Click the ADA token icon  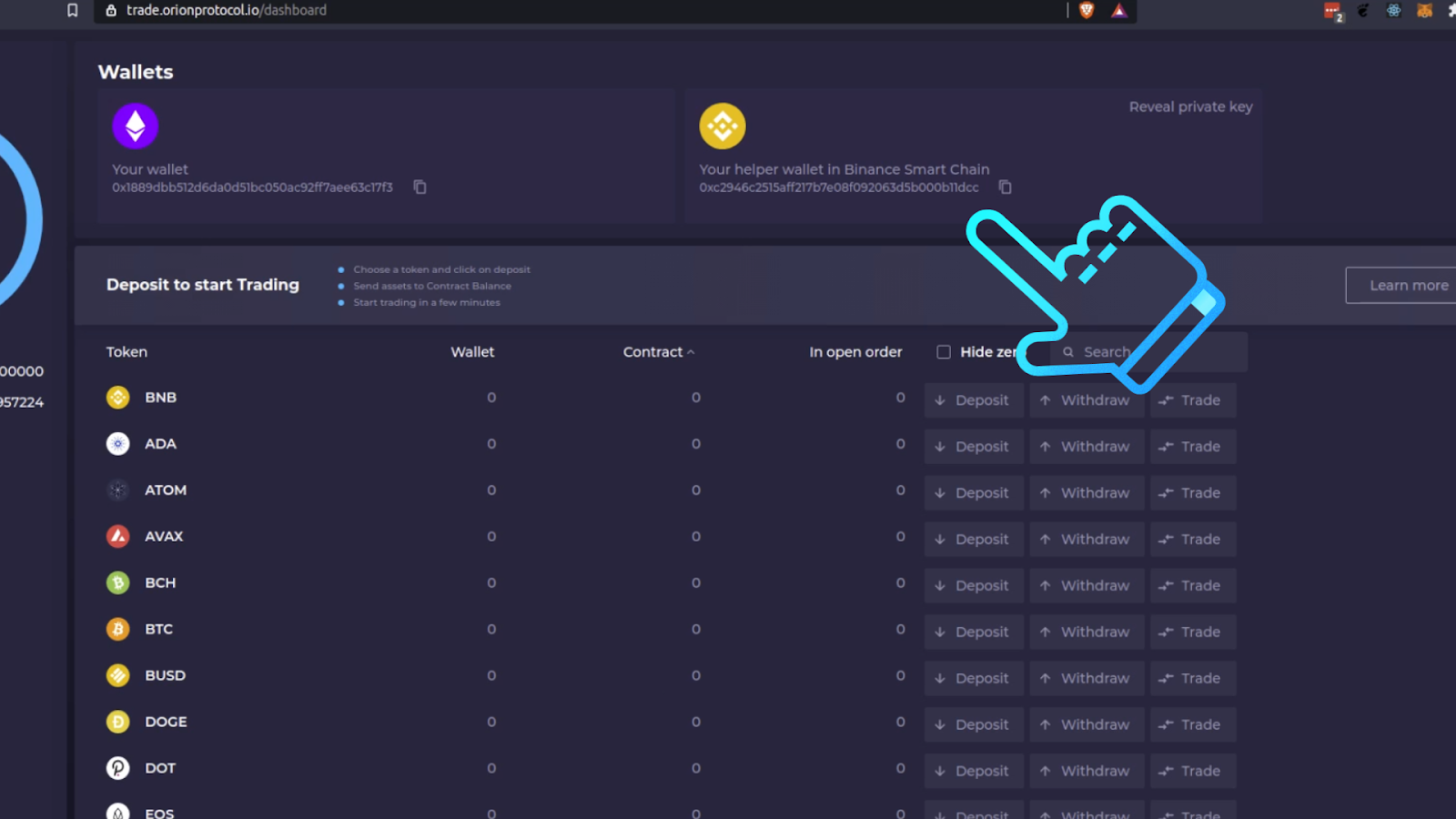118,444
